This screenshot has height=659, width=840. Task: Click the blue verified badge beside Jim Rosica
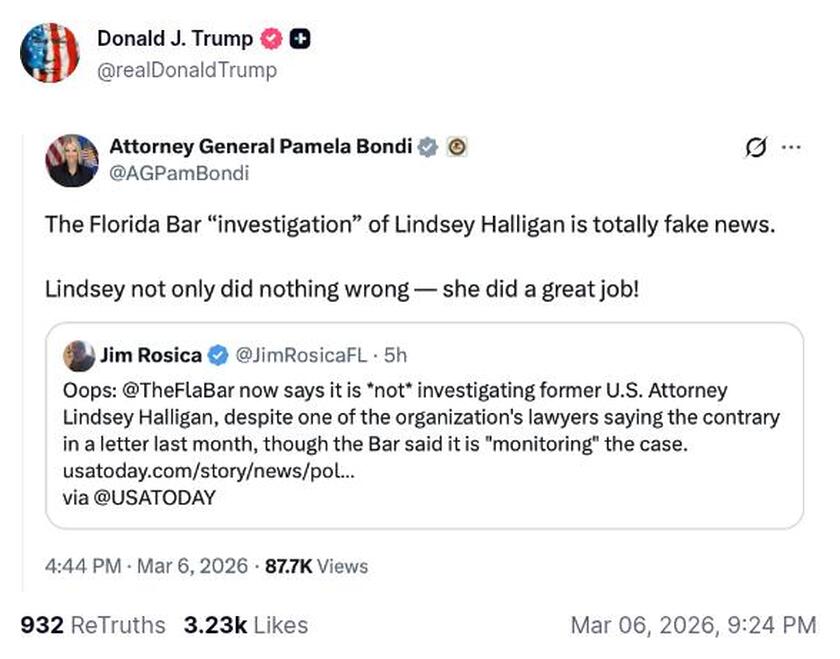click(218, 353)
